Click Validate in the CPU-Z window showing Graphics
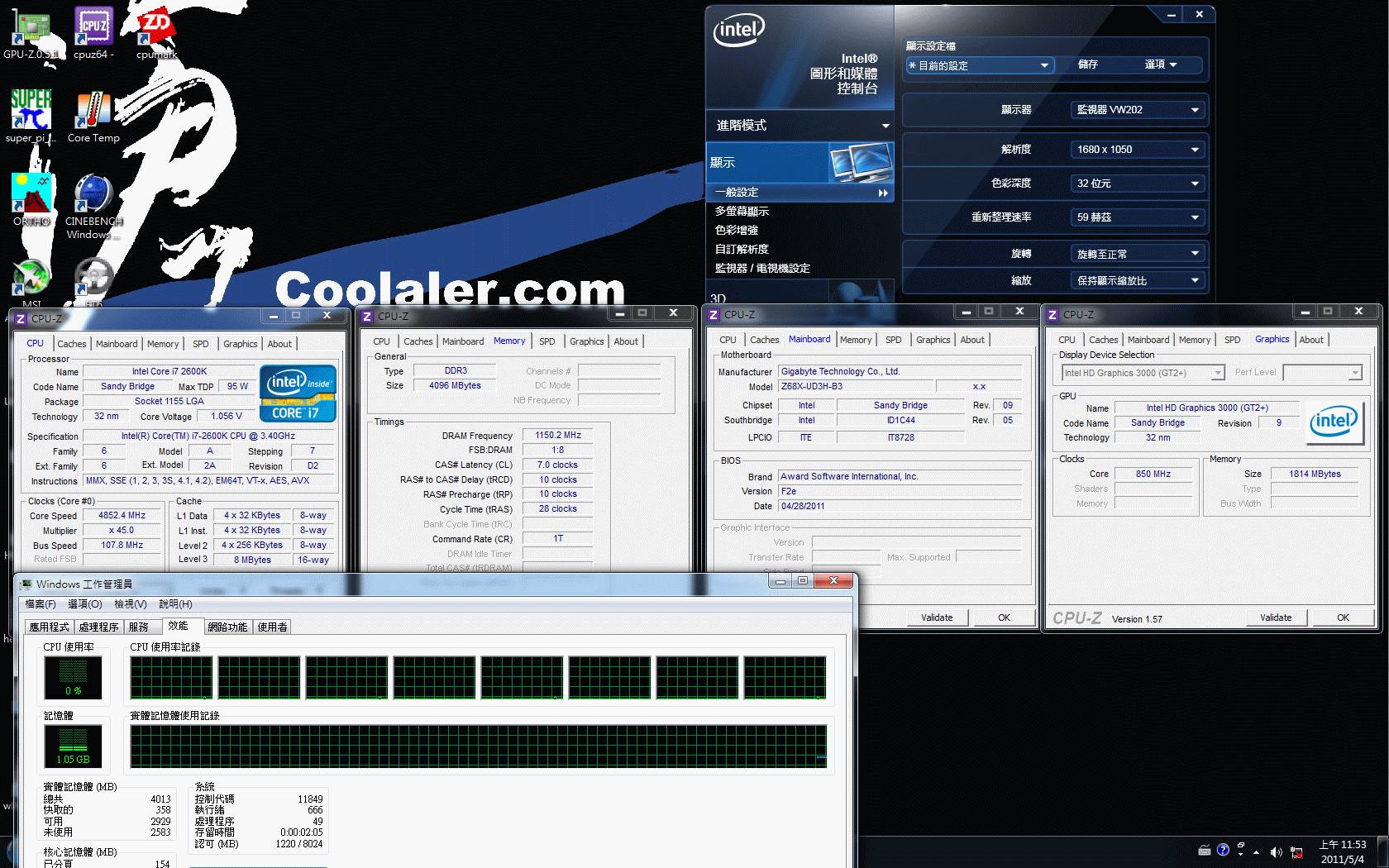The image size is (1389, 868). point(1276,618)
